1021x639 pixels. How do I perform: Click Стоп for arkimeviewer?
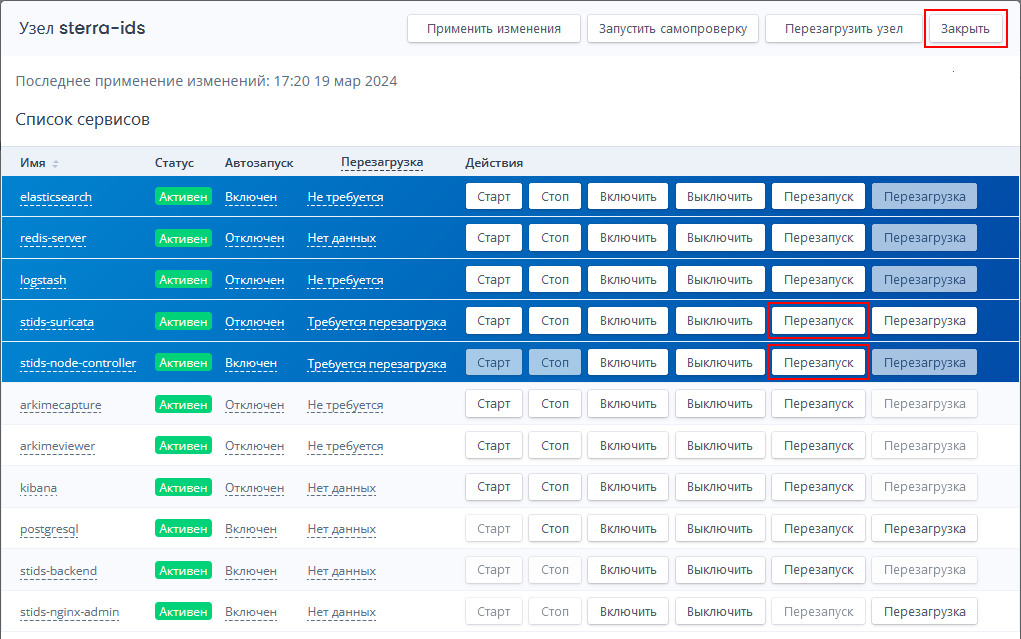[555, 446]
